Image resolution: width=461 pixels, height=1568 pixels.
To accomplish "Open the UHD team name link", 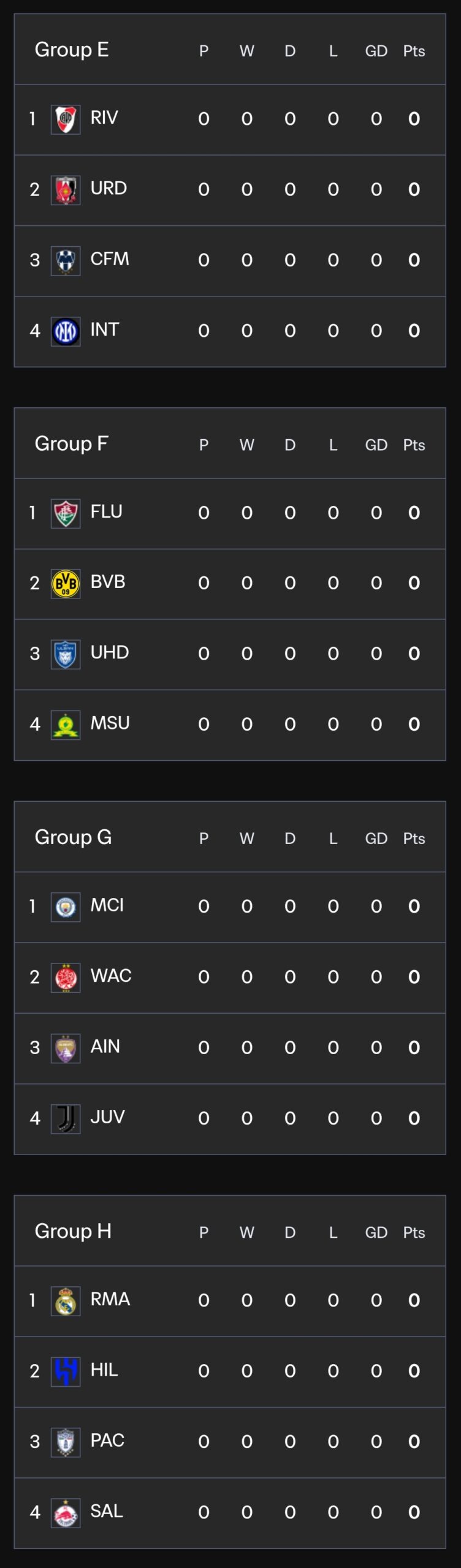I will (x=110, y=652).
